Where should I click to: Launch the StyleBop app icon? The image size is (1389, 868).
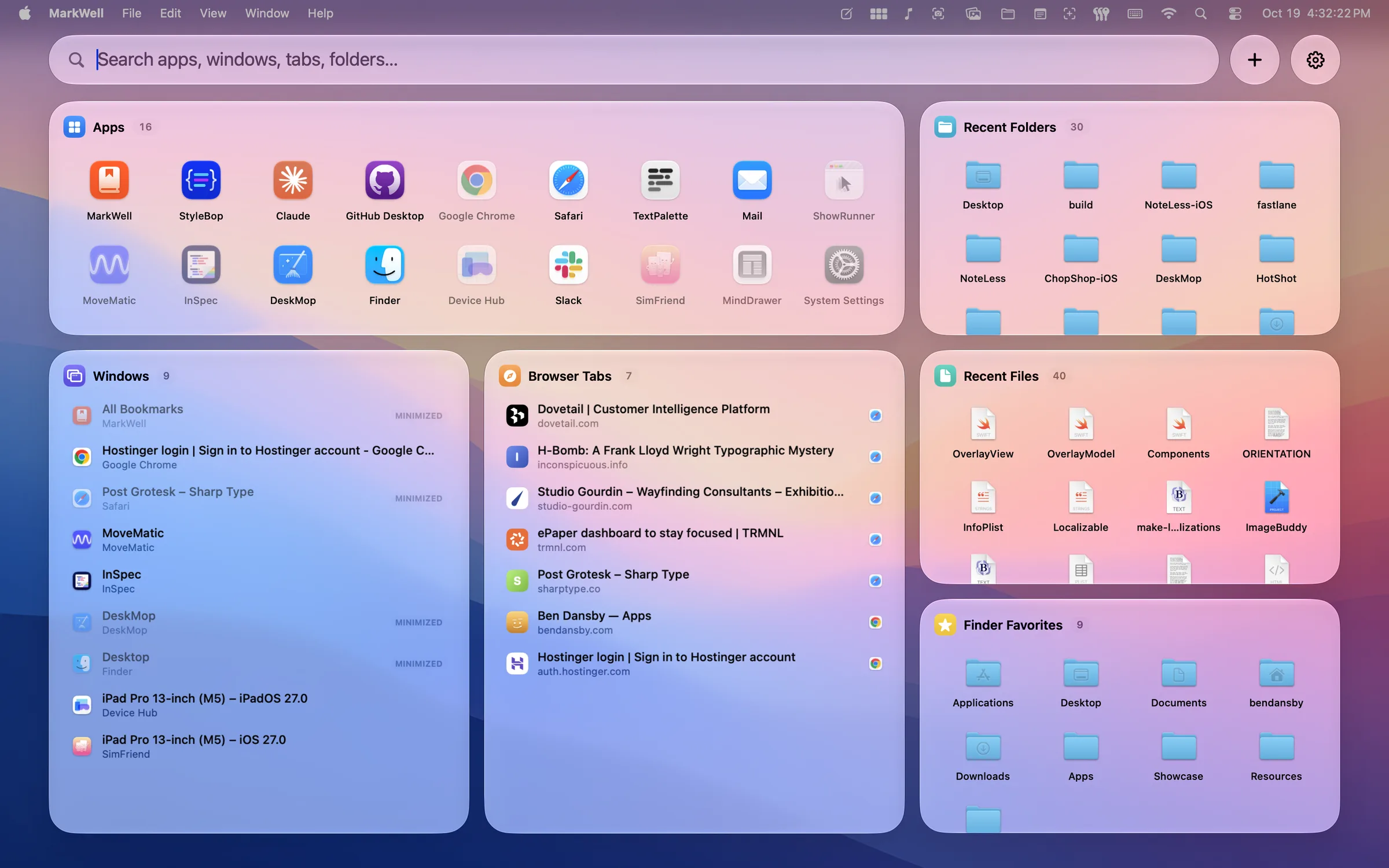point(201,180)
